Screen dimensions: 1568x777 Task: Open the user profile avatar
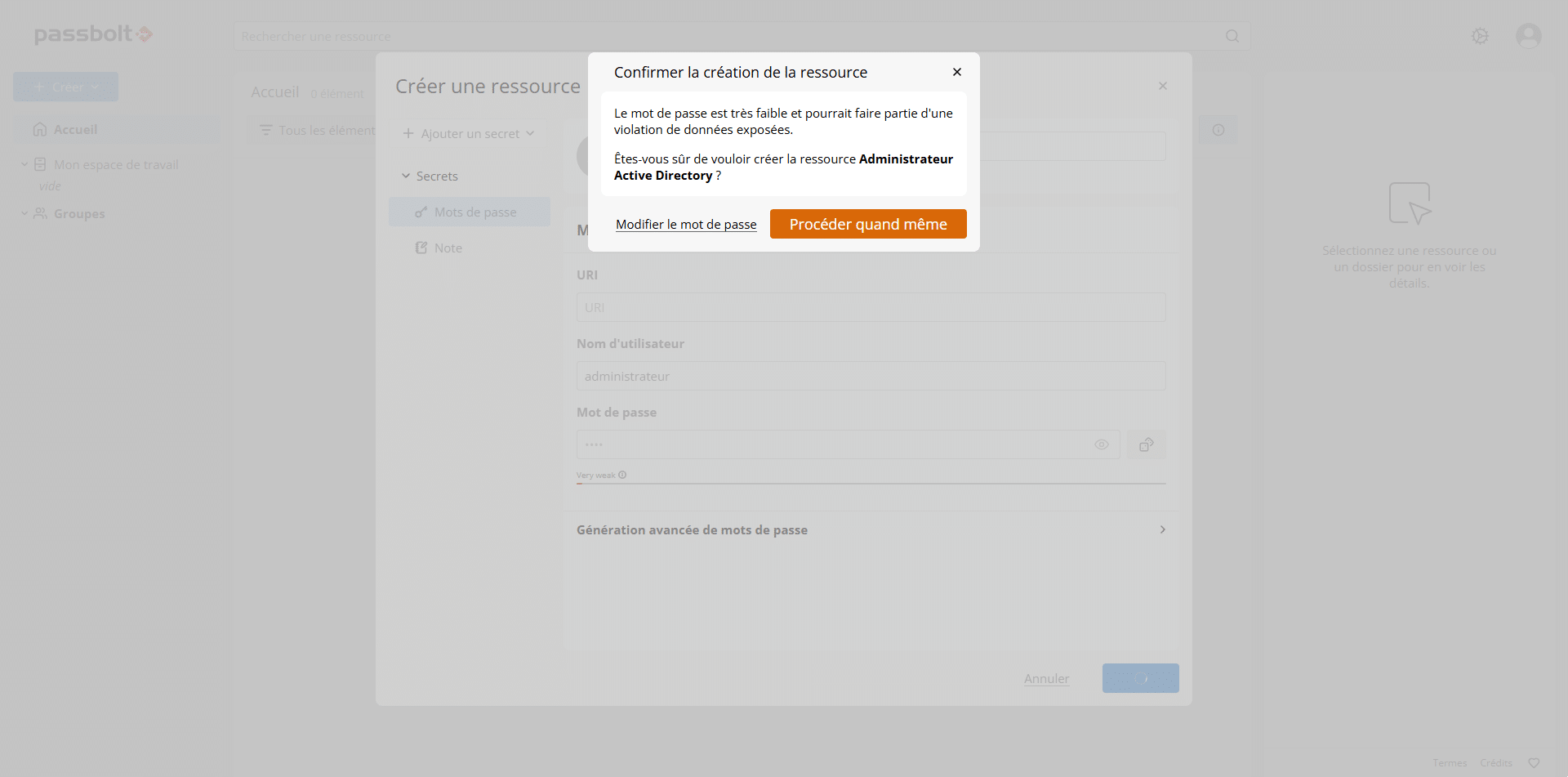1528,36
